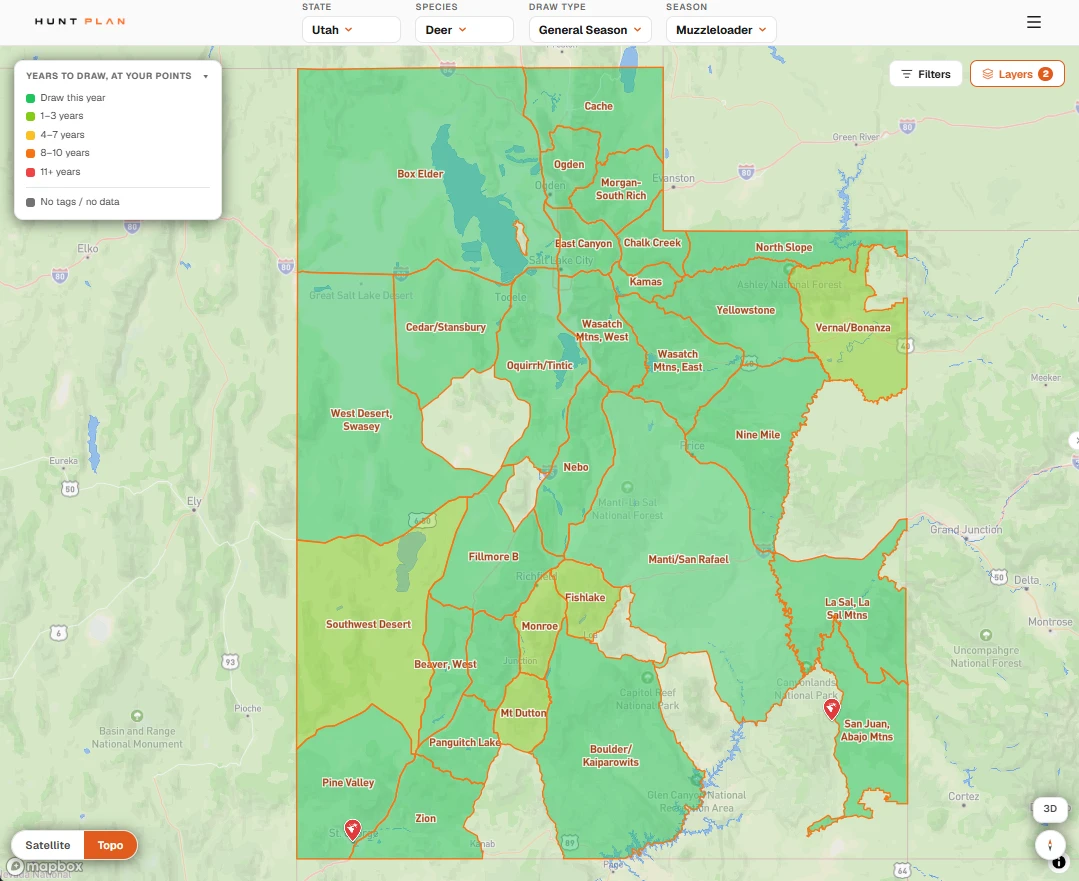Select the Wasatch Mtns, West unit

602,330
